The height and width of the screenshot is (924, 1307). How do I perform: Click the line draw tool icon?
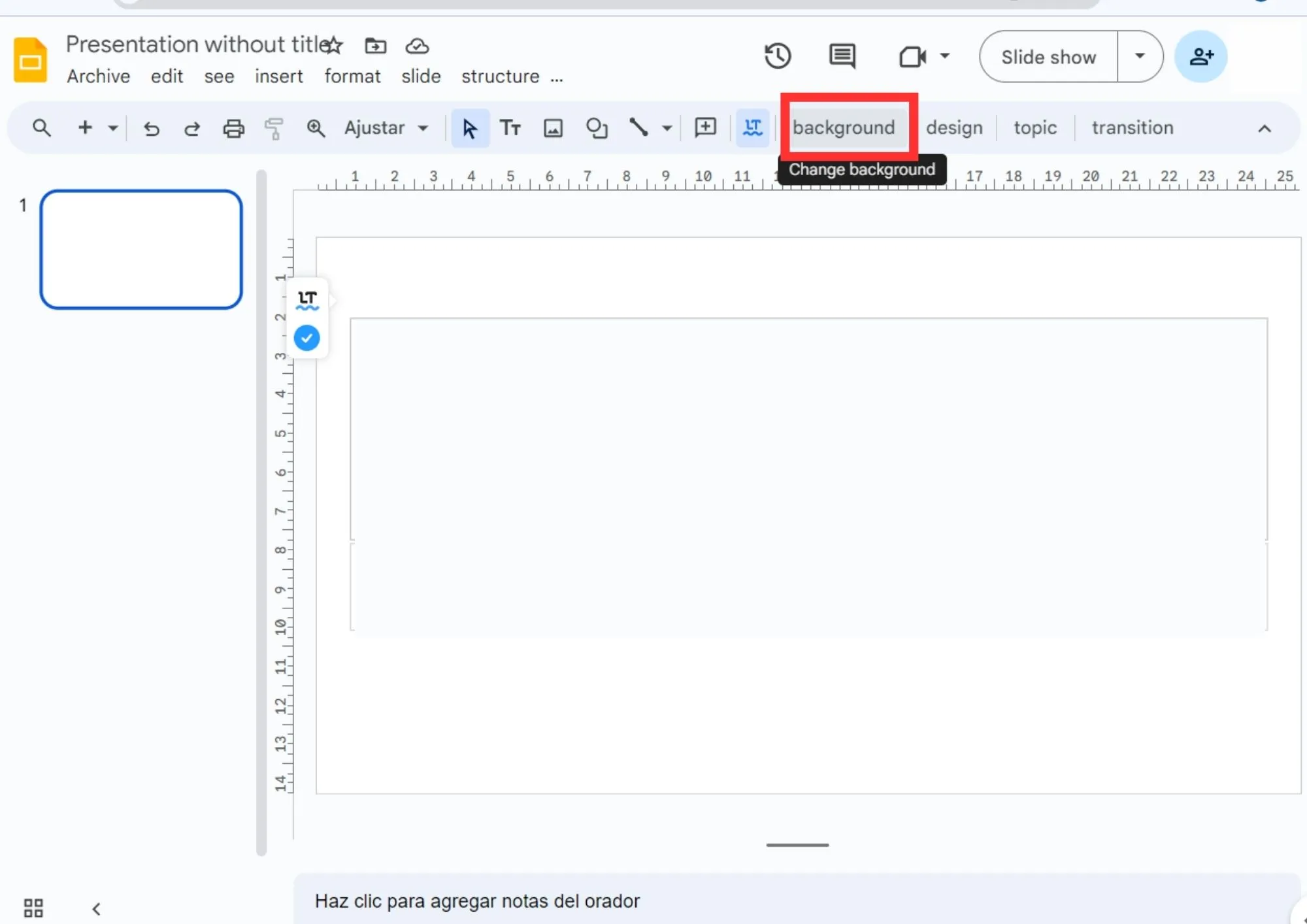[x=637, y=127]
